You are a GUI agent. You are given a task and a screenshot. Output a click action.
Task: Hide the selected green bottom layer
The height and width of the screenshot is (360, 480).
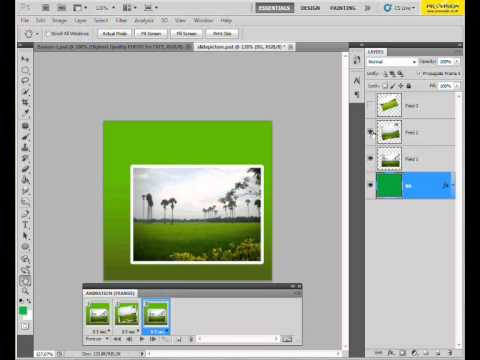coord(371,185)
